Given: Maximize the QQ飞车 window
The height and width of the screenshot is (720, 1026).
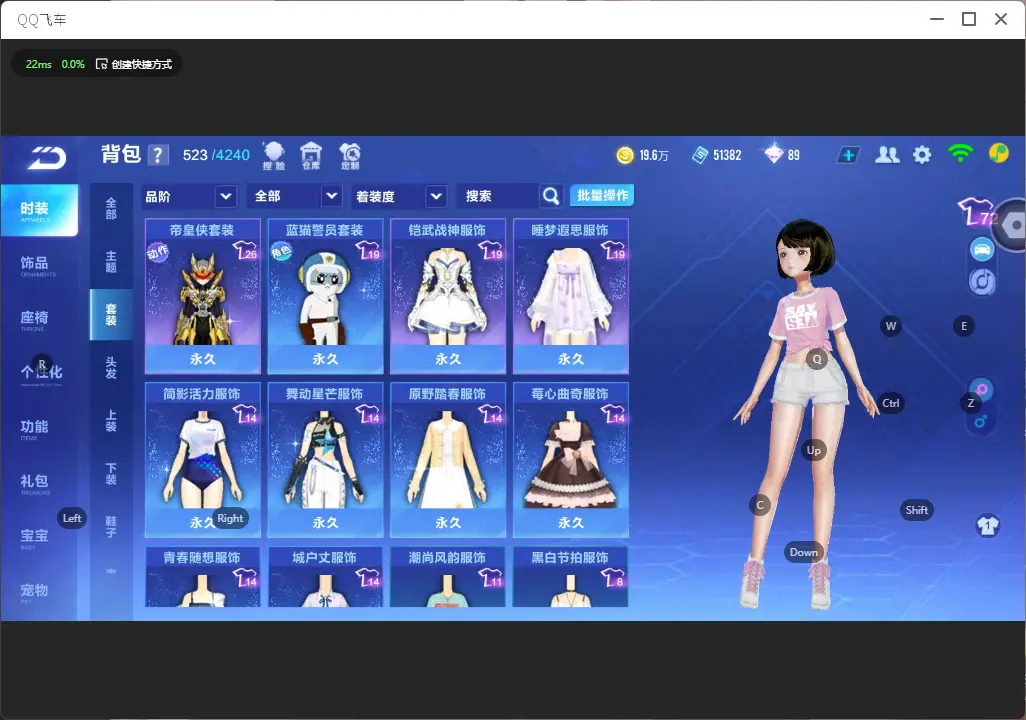Looking at the screenshot, I should 969,19.
